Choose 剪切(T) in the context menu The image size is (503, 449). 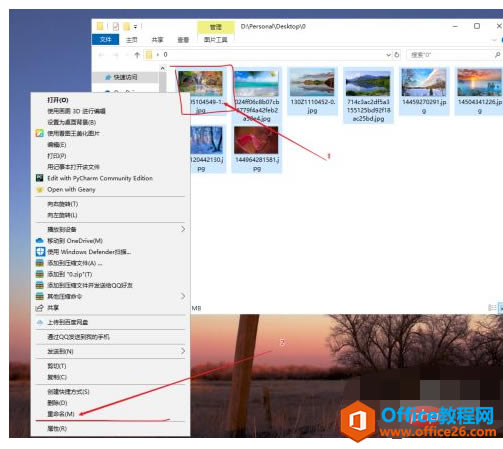point(57,366)
